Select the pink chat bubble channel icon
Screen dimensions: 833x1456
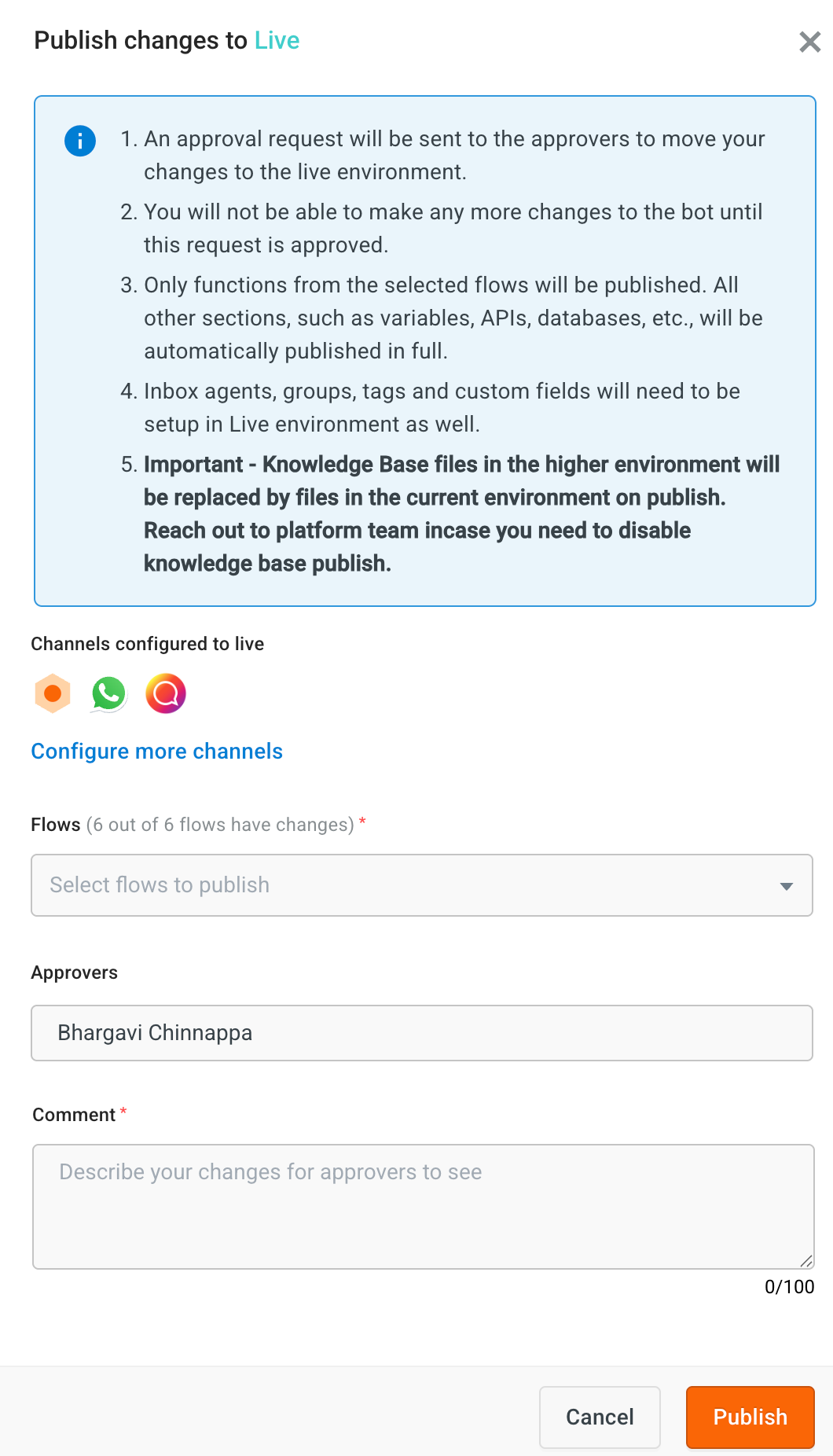point(166,693)
